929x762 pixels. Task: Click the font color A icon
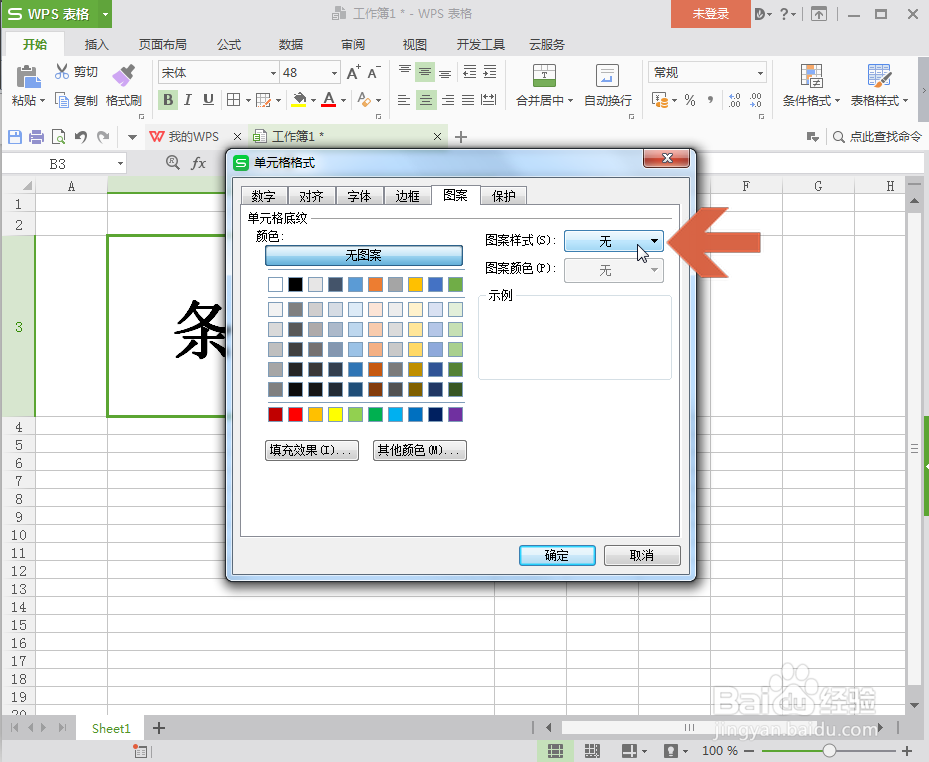tap(329, 100)
